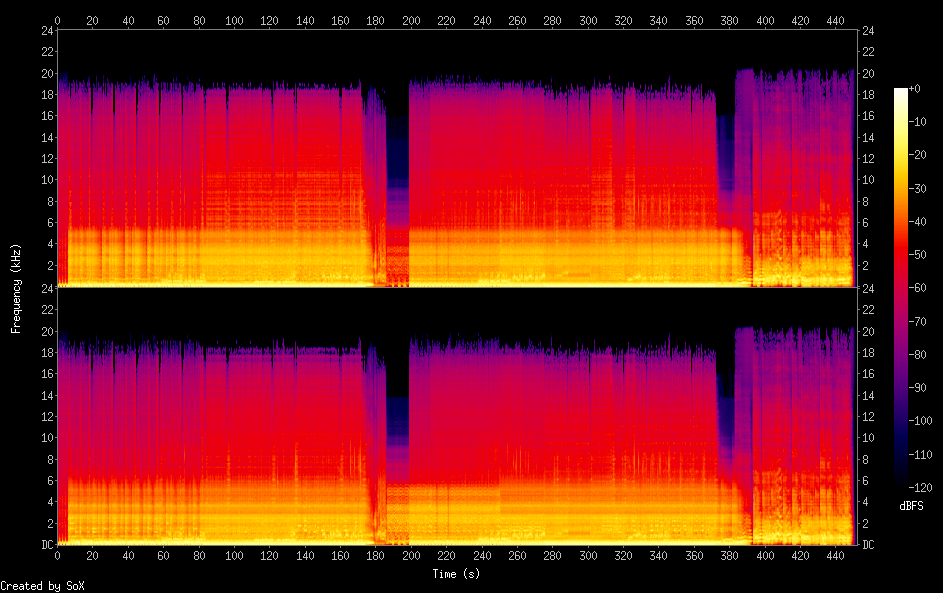Screen dimensions: 943x593
Task: Click "200" on the bottom time axis
Action: tap(411, 556)
